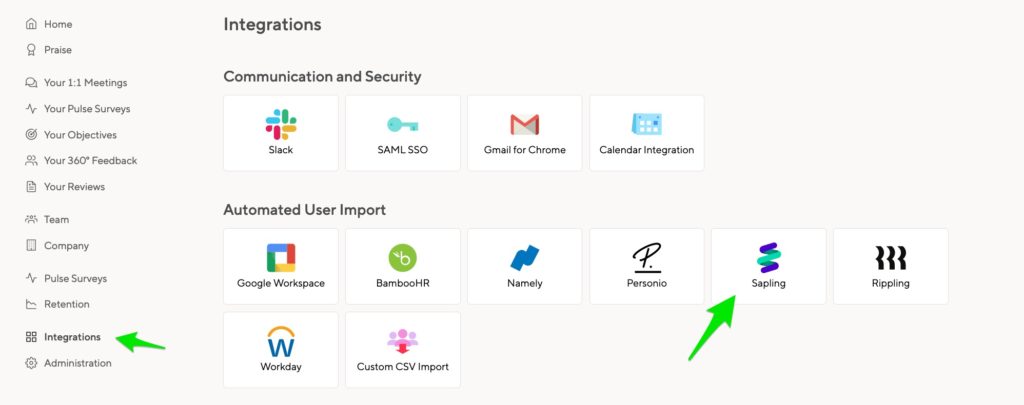Choose the Rippling integration
Image resolution: width=1024 pixels, height=405 pixels.
click(891, 267)
